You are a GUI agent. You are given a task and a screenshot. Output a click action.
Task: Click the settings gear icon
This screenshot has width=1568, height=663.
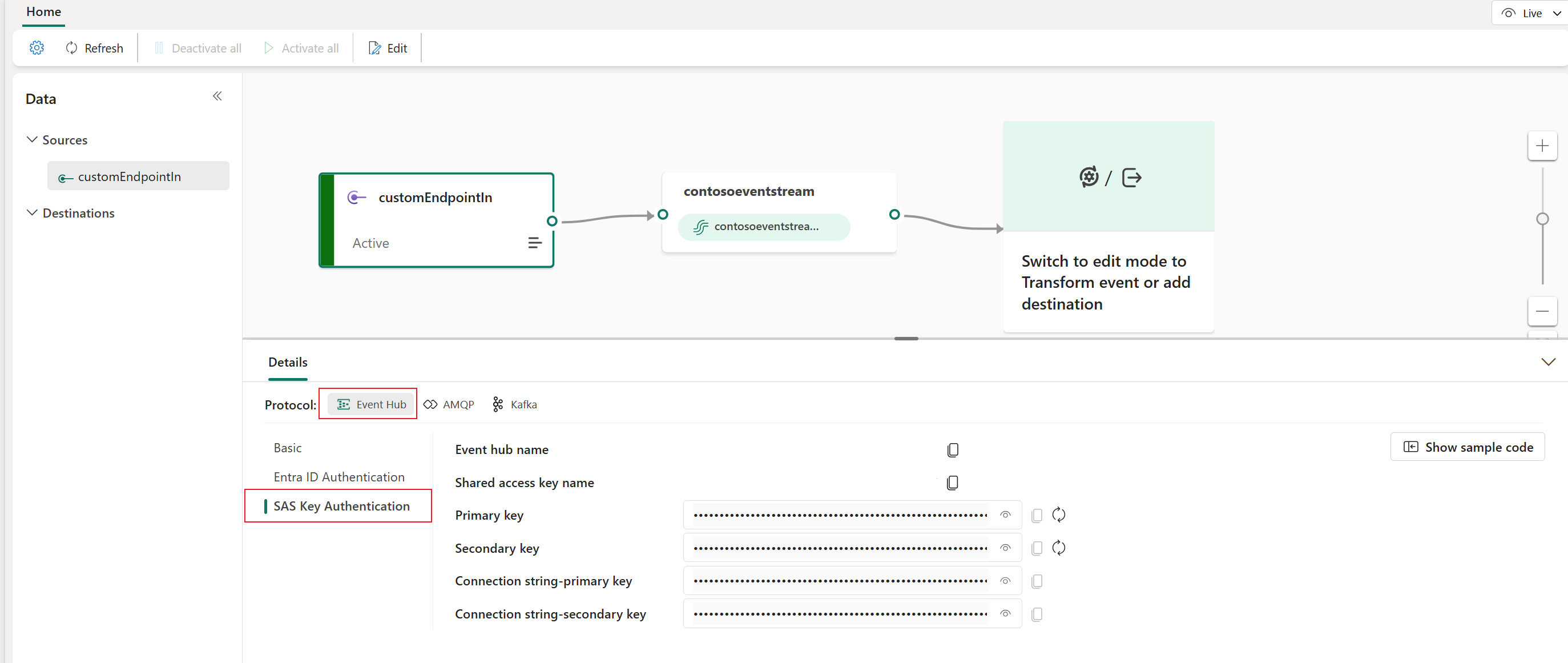tap(36, 47)
